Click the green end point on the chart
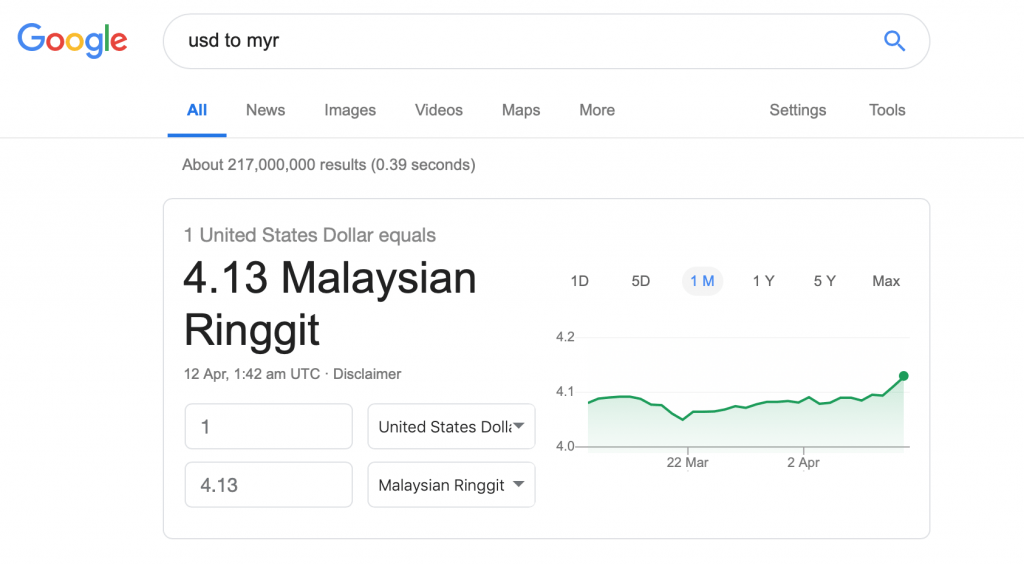 (903, 376)
